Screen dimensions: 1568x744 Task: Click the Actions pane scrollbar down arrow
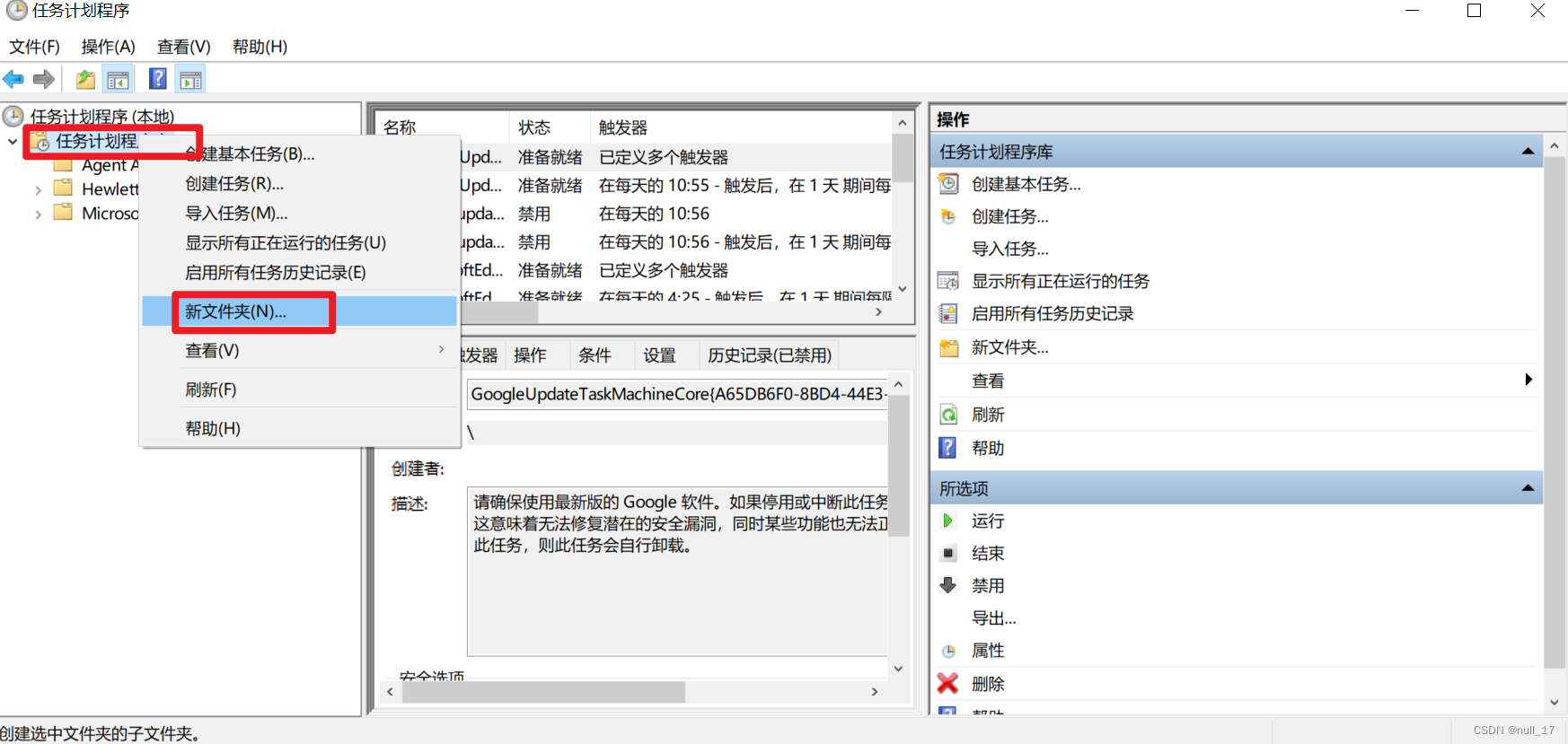point(1555,703)
